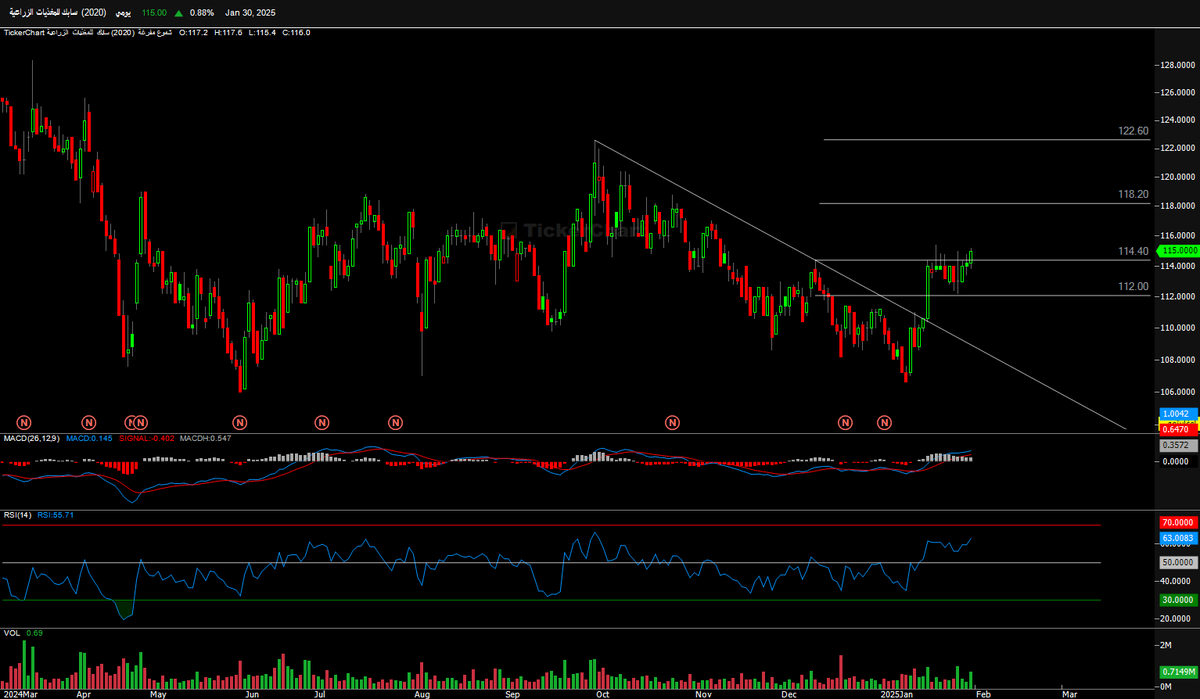This screenshot has height=699, width=1200.
Task: Select the 112.00 level label
Action: [1134, 286]
